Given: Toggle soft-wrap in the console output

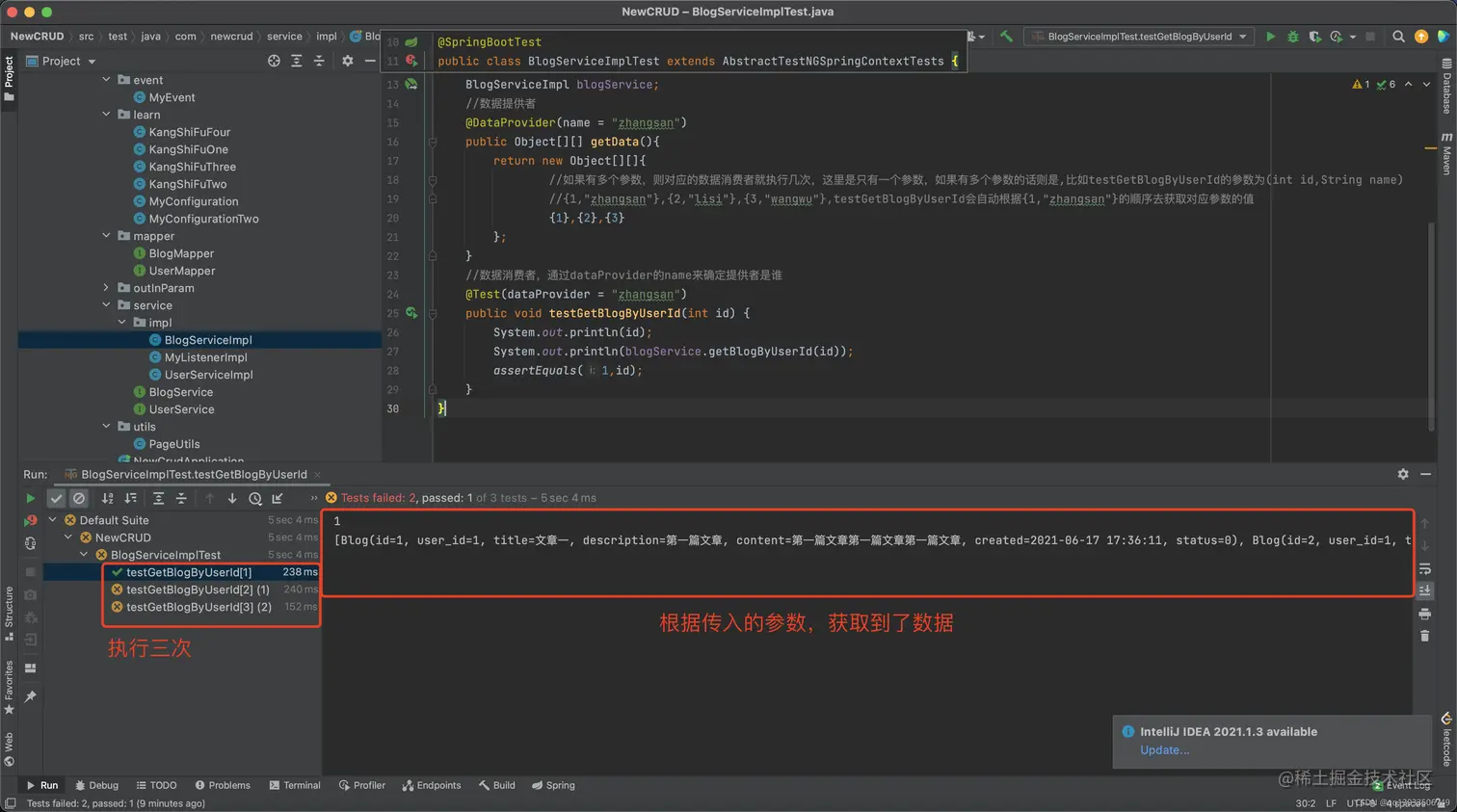Looking at the screenshot, I should coord(1425,568).
